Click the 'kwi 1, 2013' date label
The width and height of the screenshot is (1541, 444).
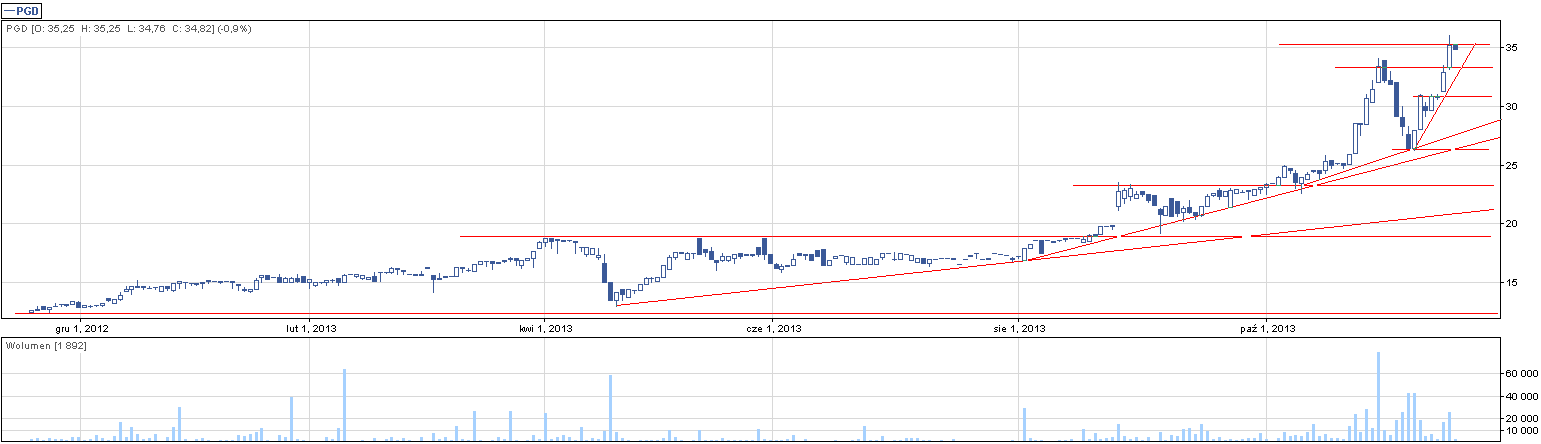[x=544, y=327]
